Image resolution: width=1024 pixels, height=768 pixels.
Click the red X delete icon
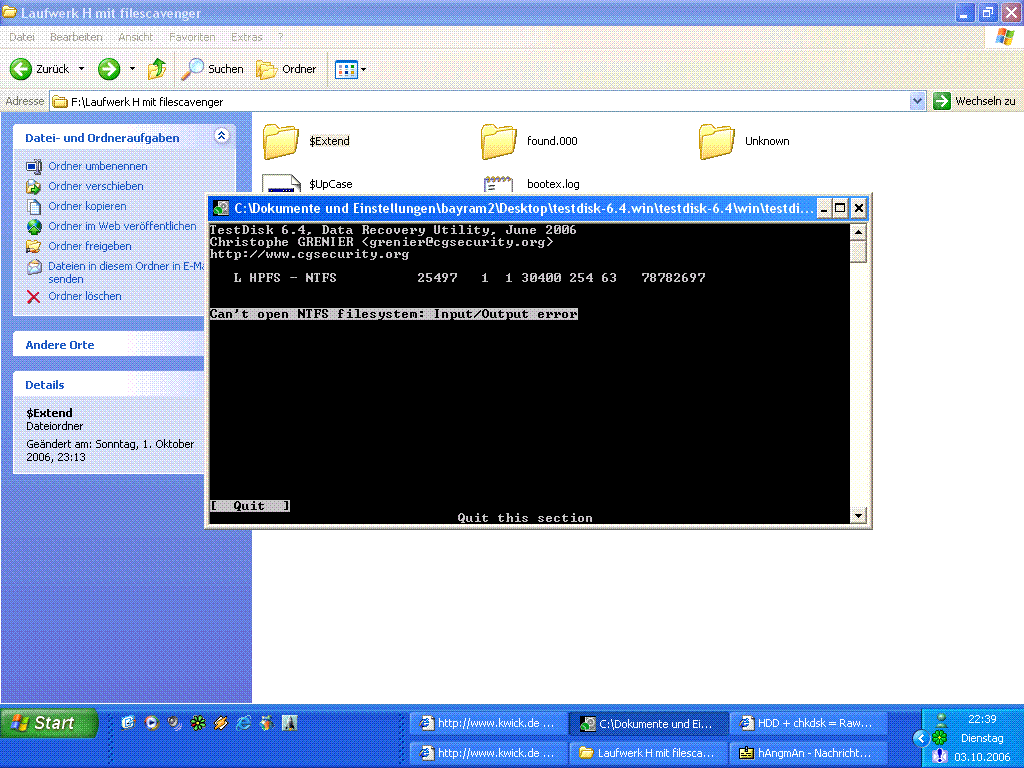(33, 296)
